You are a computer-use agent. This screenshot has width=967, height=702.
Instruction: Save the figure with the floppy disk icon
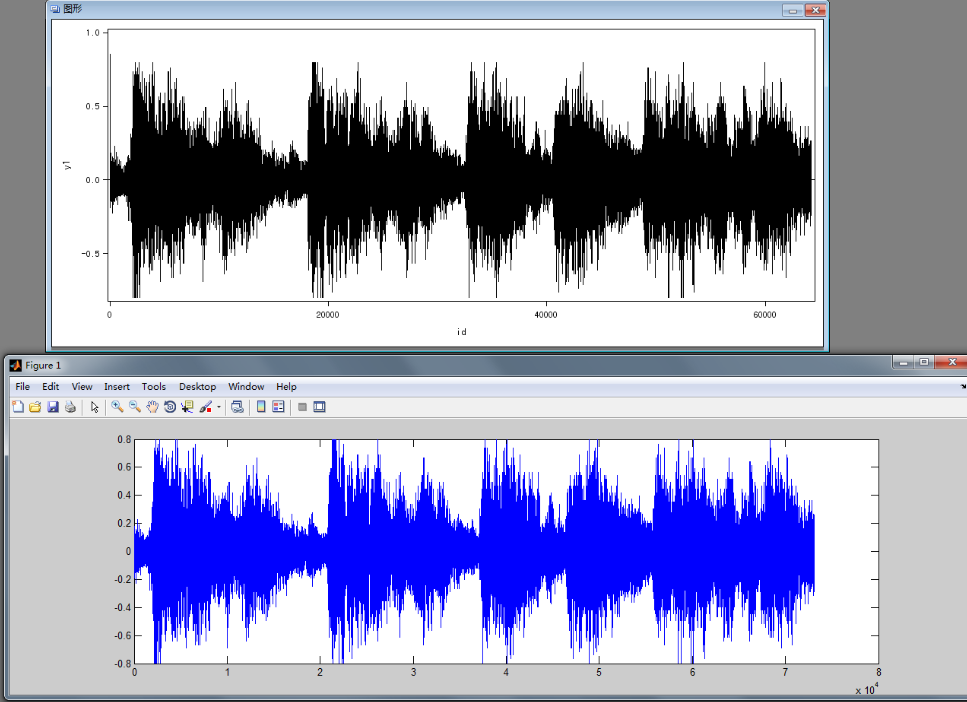(x=53, y=407)
